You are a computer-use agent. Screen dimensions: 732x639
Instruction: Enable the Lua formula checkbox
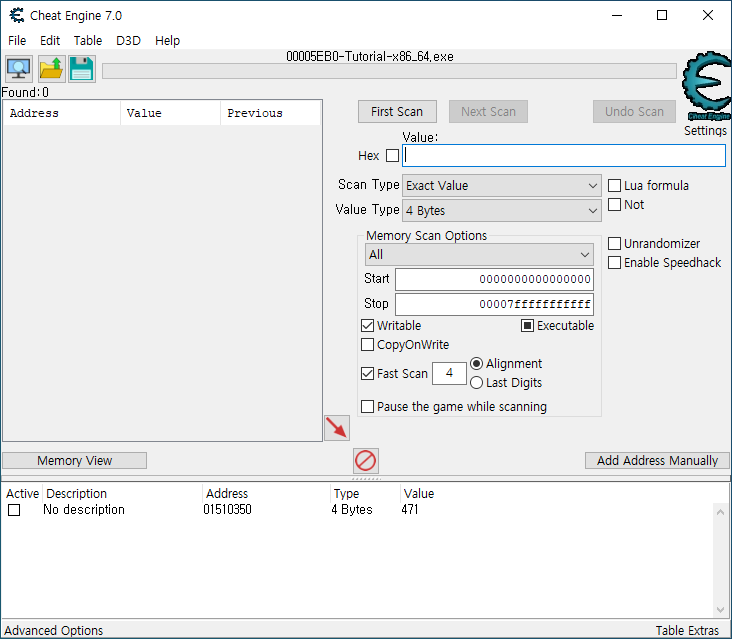tap(614, 186)
